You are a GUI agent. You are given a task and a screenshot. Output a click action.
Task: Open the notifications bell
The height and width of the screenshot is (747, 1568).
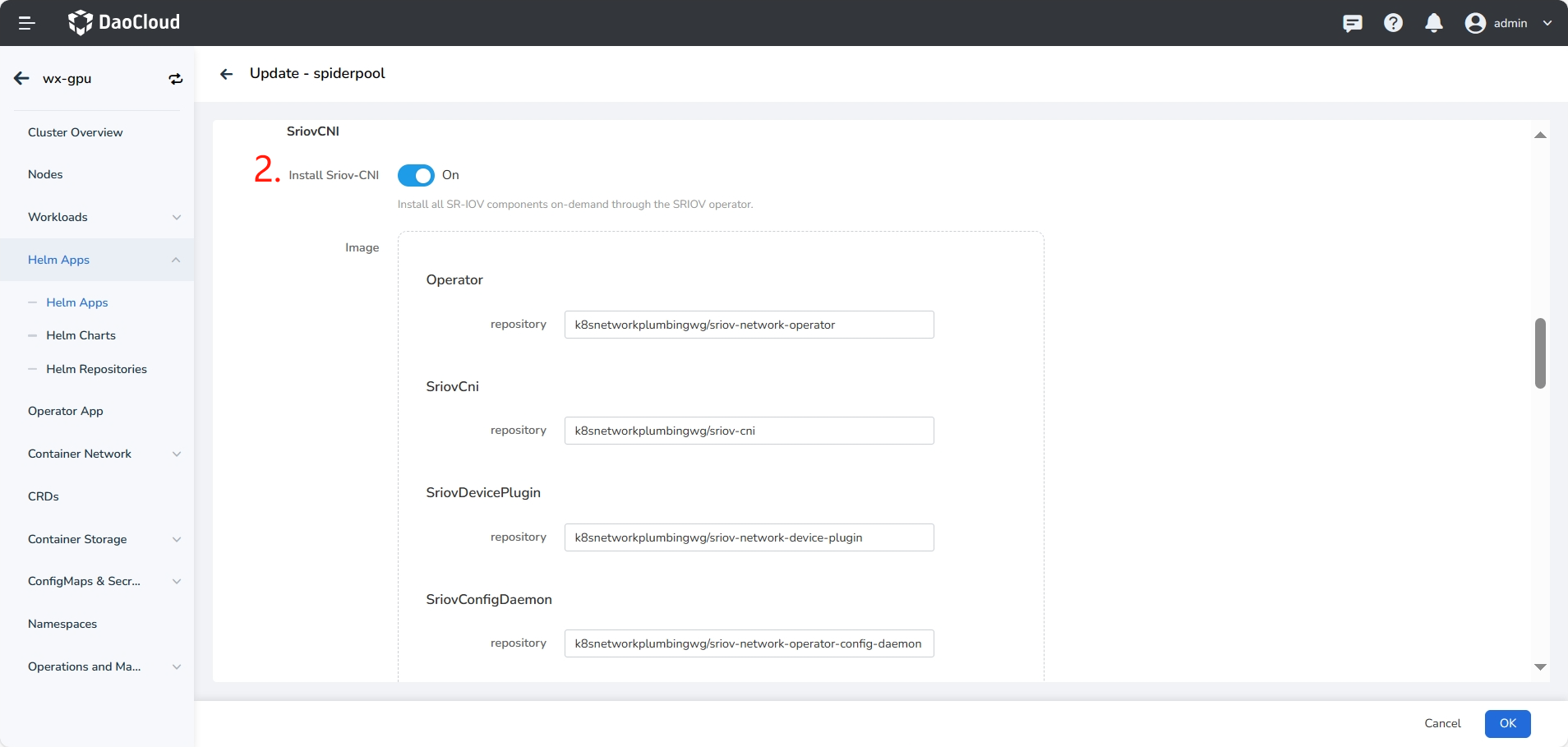pyautogui.click(x=1433, y=23)
